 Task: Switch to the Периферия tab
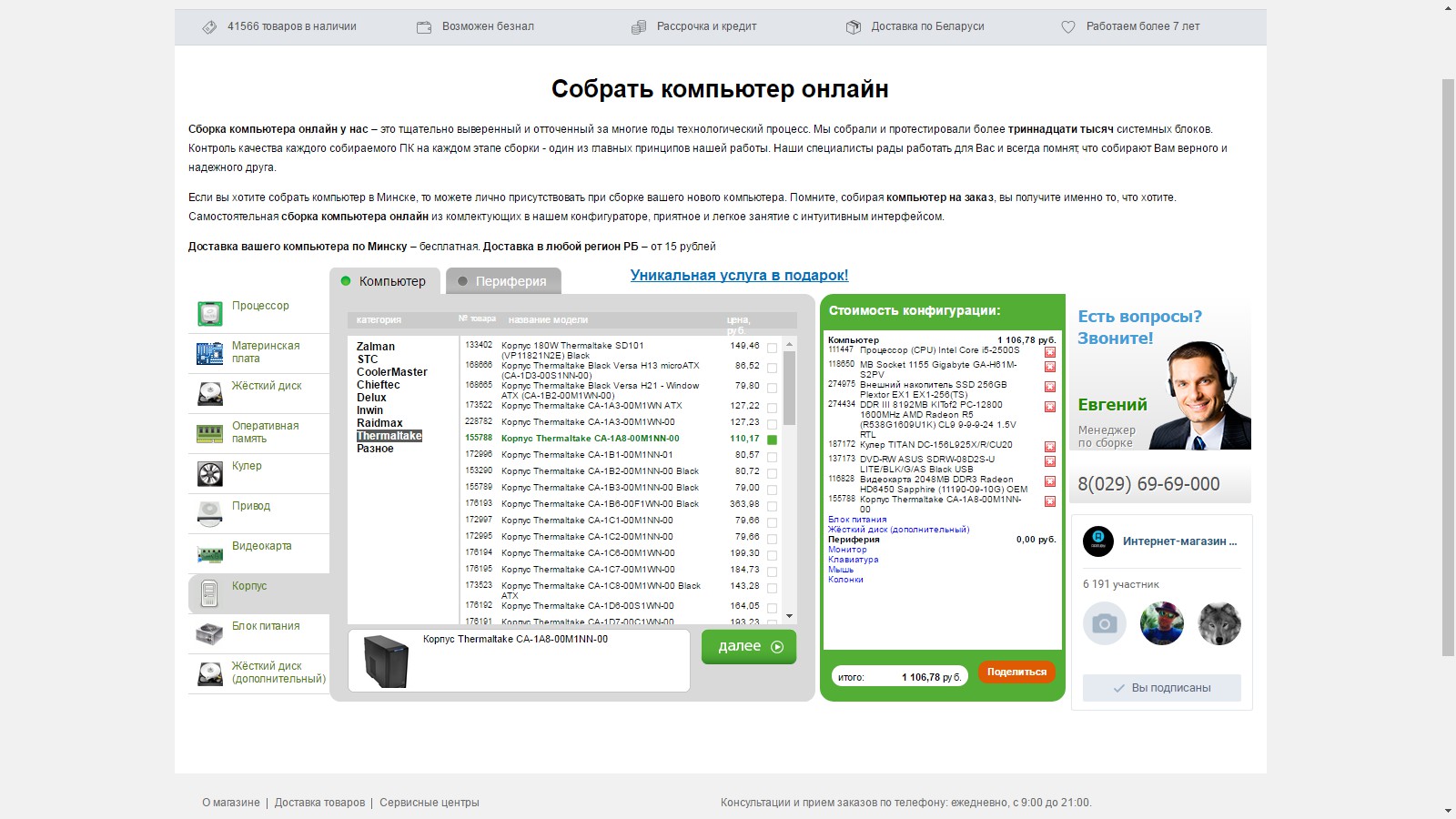(x=503, y=281)
